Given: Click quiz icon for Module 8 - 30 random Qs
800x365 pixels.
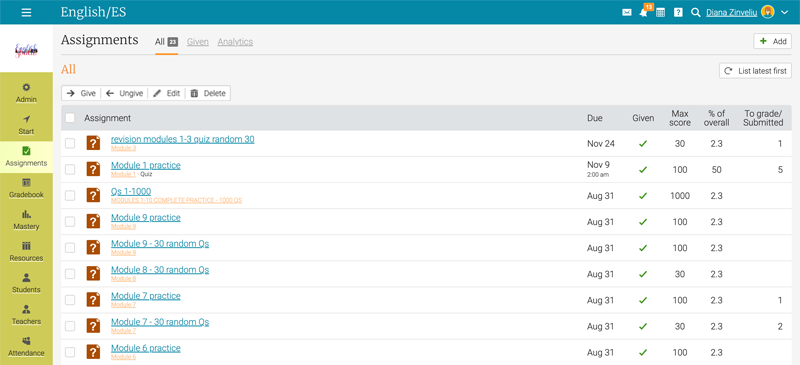Looking at the screenshot, I should point(93,274).
